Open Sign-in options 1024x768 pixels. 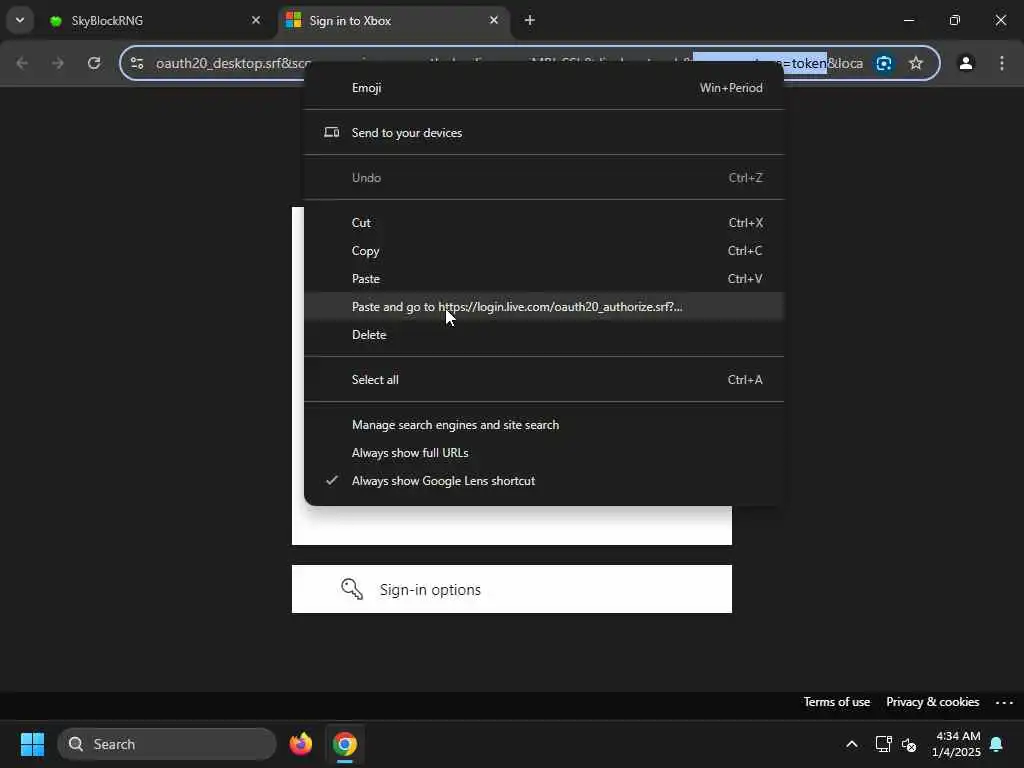point(511,589)
